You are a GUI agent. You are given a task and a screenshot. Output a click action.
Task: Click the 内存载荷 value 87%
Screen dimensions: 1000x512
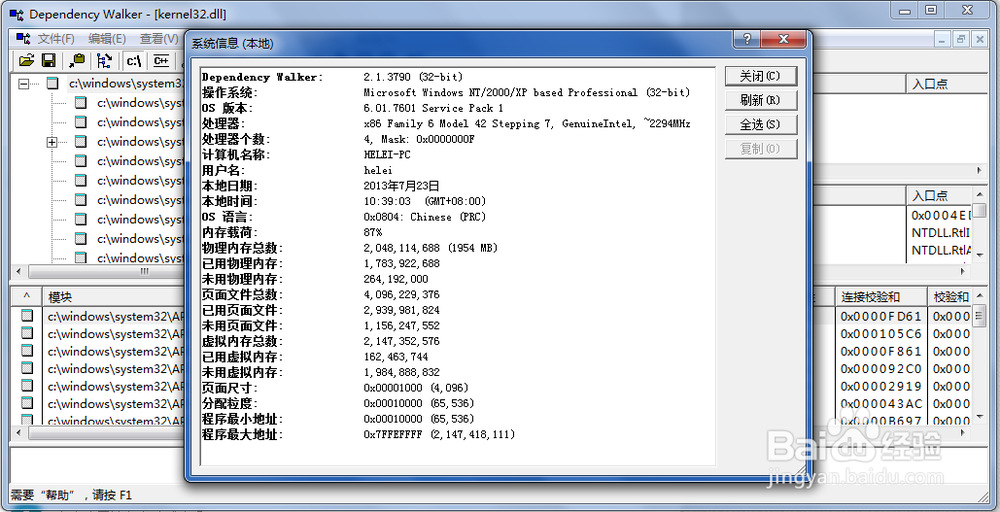[373, 233]
